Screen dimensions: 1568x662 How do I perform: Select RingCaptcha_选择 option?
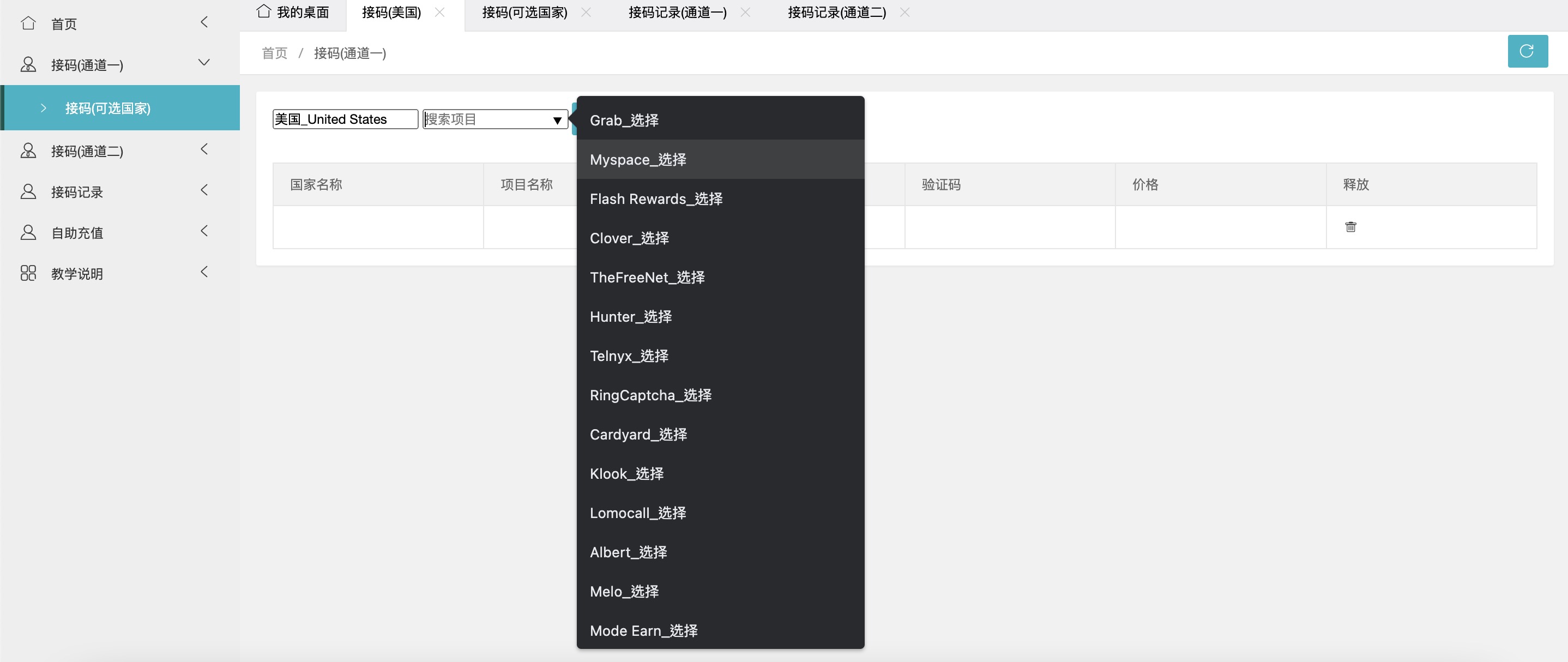click(x=720, y=395)
